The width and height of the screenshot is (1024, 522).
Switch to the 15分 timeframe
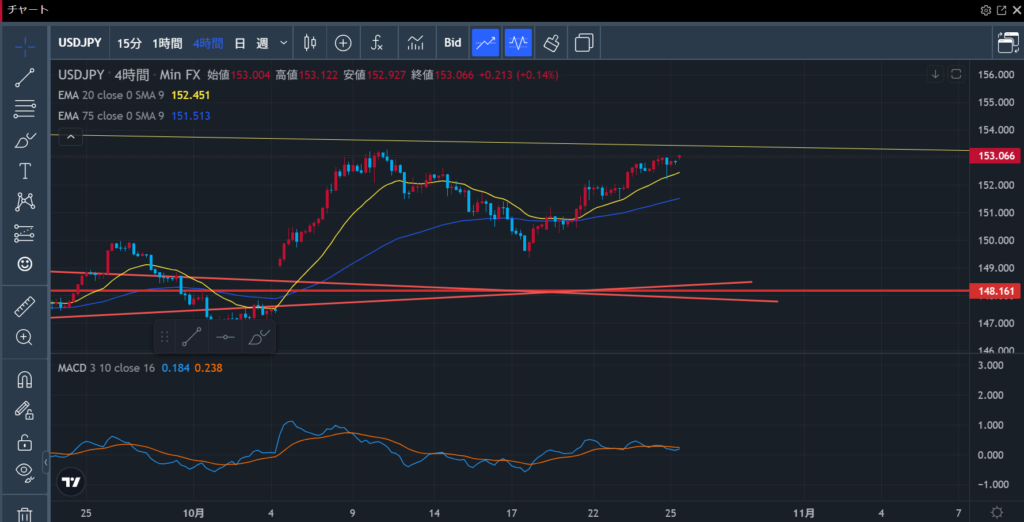tap(129, 43)
